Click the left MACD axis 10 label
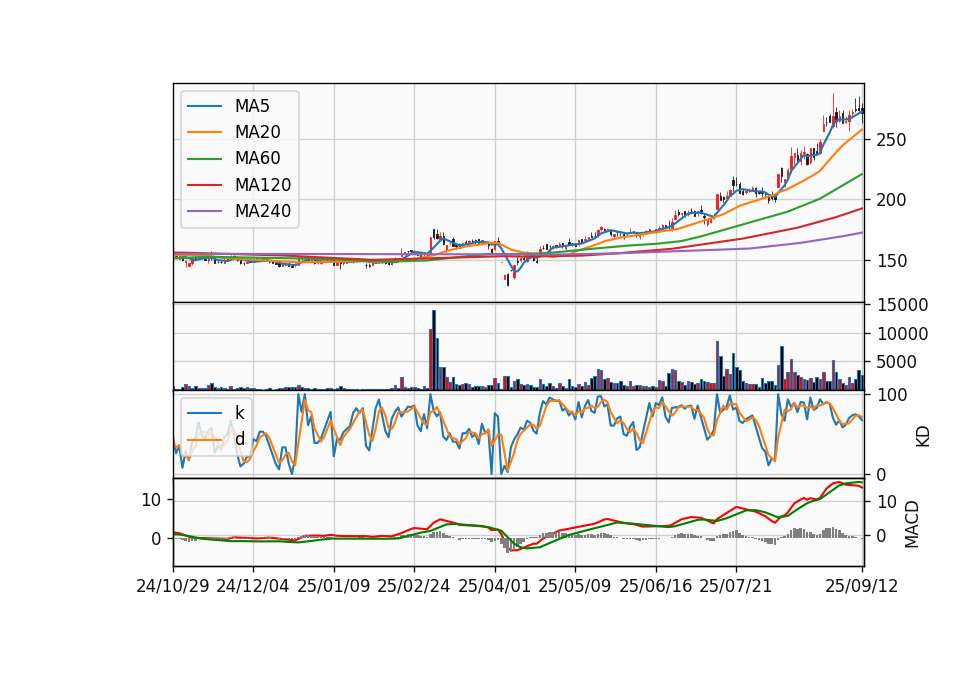This screenshot has height=690, width=960. tap(151, 501)
